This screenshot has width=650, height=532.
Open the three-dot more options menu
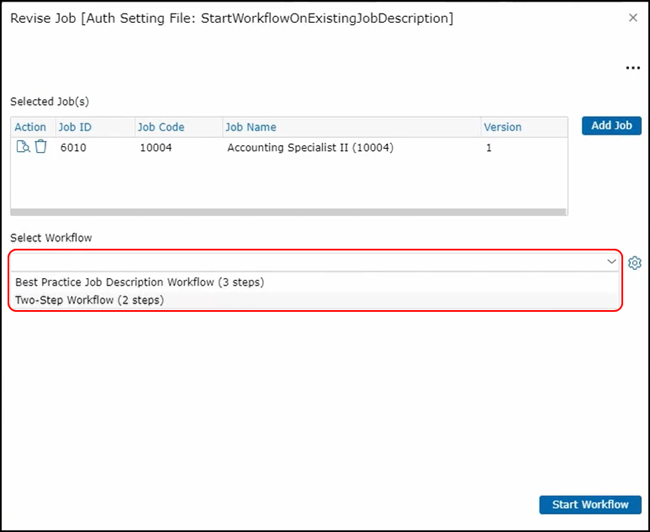(632, 68)
